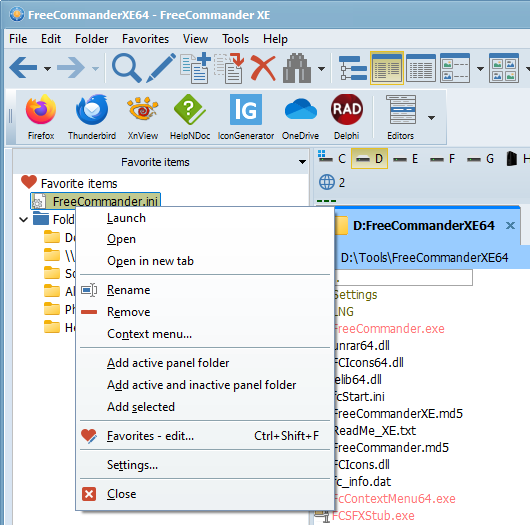Choose Rename in the context menu
Viewport: 530px width, 525px height.
tap(205, 290)
